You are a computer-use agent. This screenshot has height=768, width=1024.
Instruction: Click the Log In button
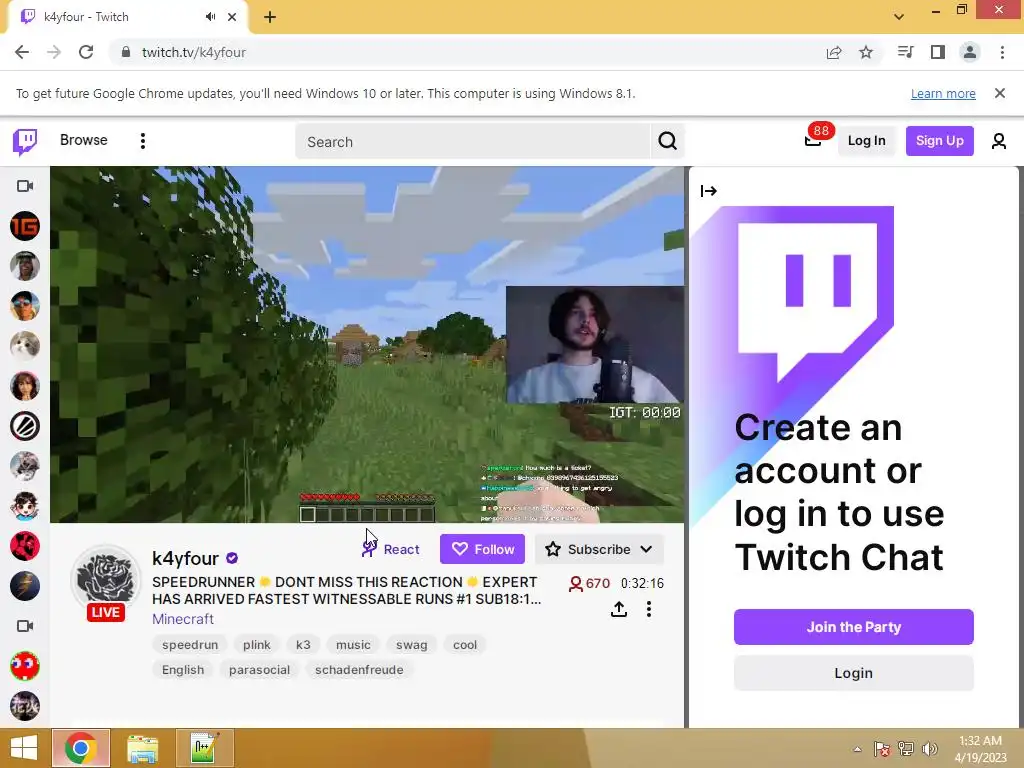pos(866,141)
